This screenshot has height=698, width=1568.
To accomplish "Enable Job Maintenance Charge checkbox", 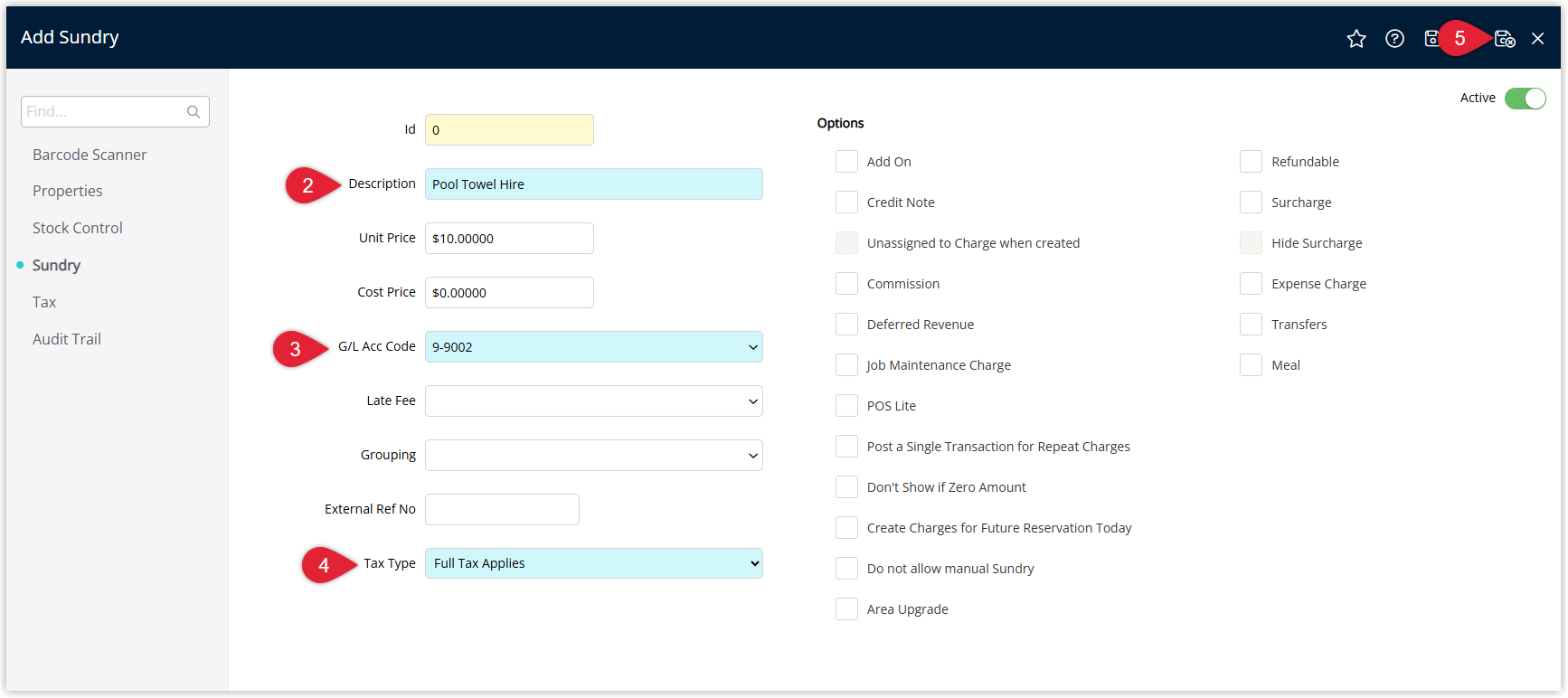I will click(x=847, y=365).
